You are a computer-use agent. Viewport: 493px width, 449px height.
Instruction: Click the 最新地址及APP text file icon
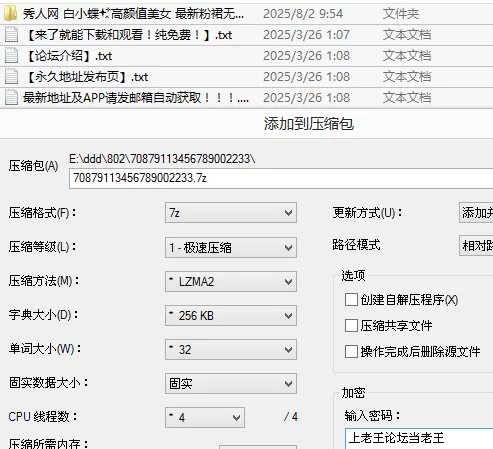[11, 98]
